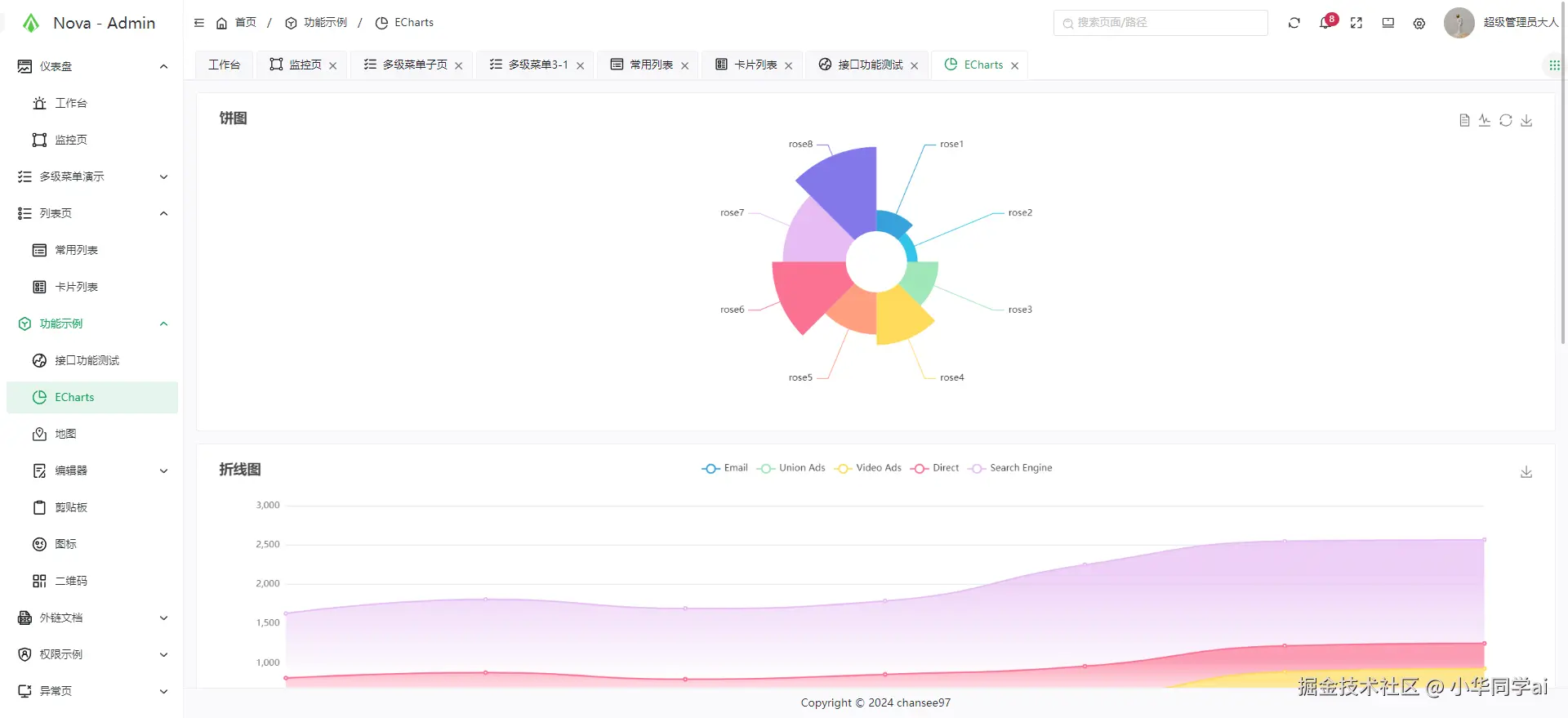Close the 卡片列表 tab
This screenshot has height=718, width=1568.
click(x=789, y=66)
